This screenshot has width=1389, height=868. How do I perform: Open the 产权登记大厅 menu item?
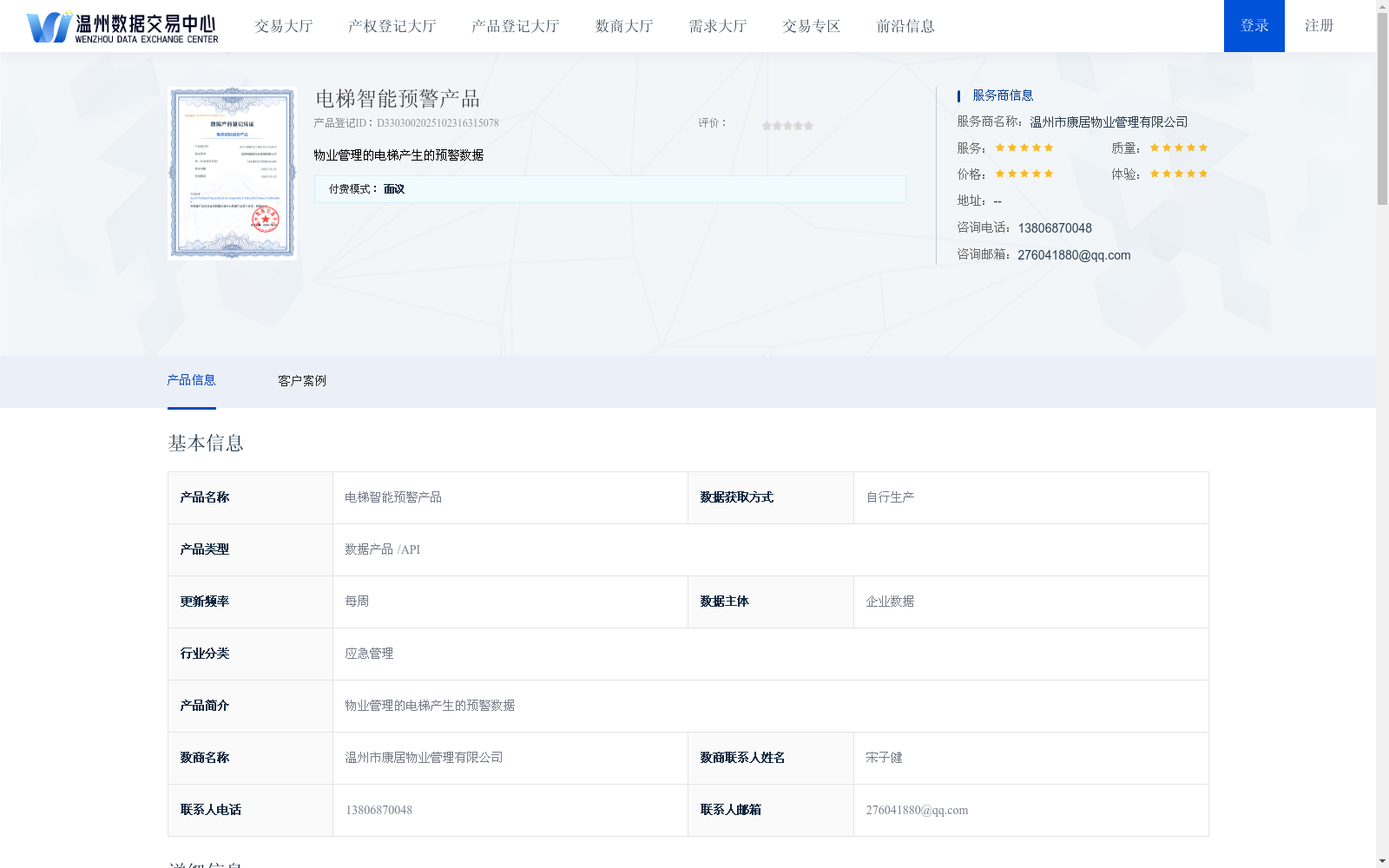pos(392,26)
